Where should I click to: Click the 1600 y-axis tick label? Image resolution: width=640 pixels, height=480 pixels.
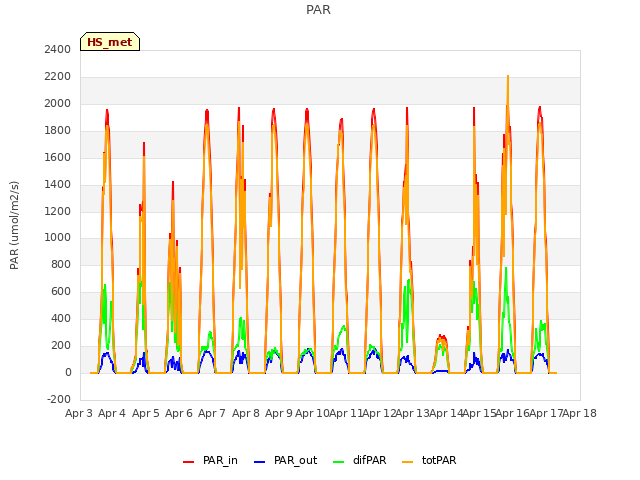pos(58,157)
